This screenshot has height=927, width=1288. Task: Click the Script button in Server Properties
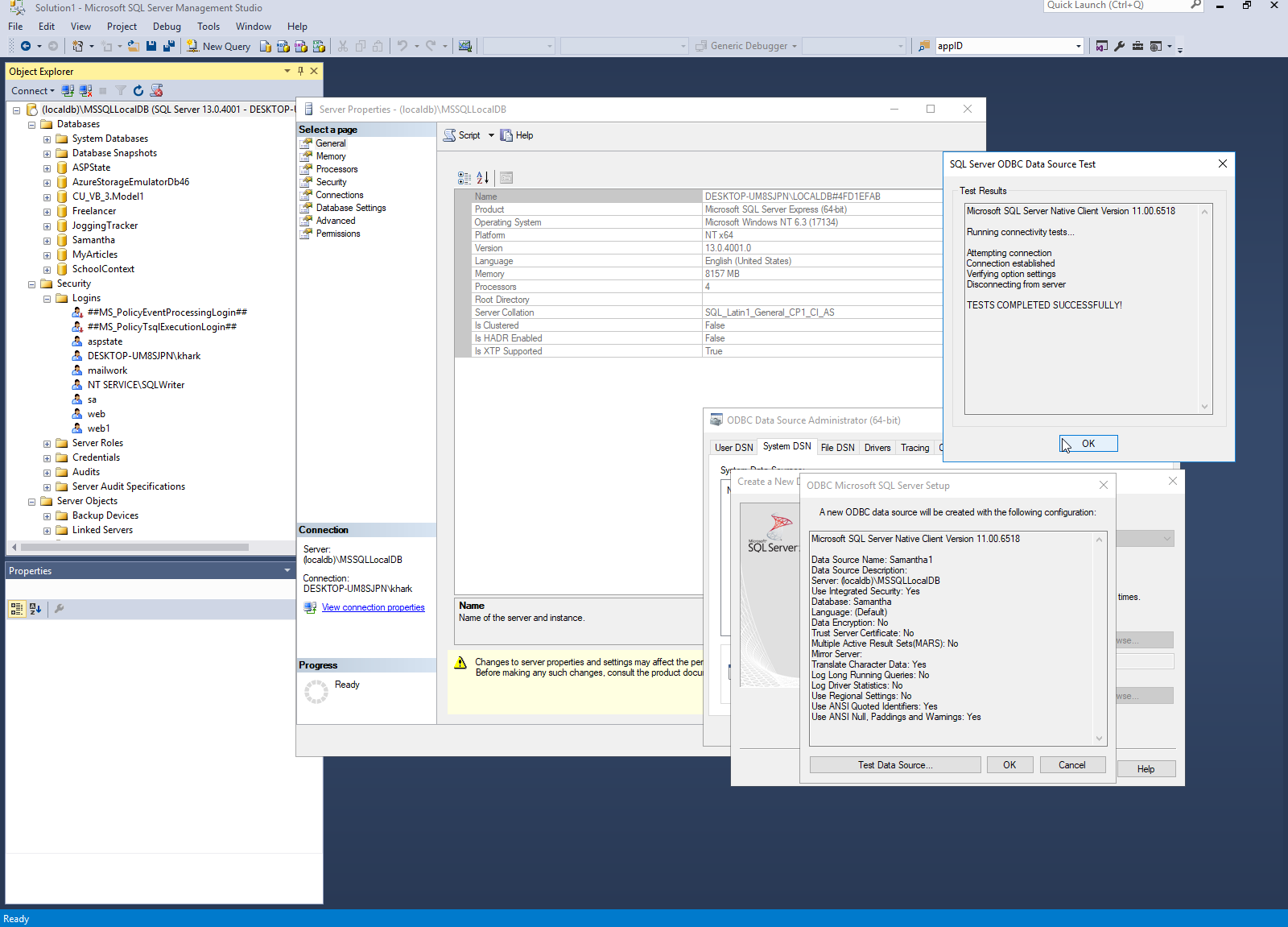pos(462,135)
